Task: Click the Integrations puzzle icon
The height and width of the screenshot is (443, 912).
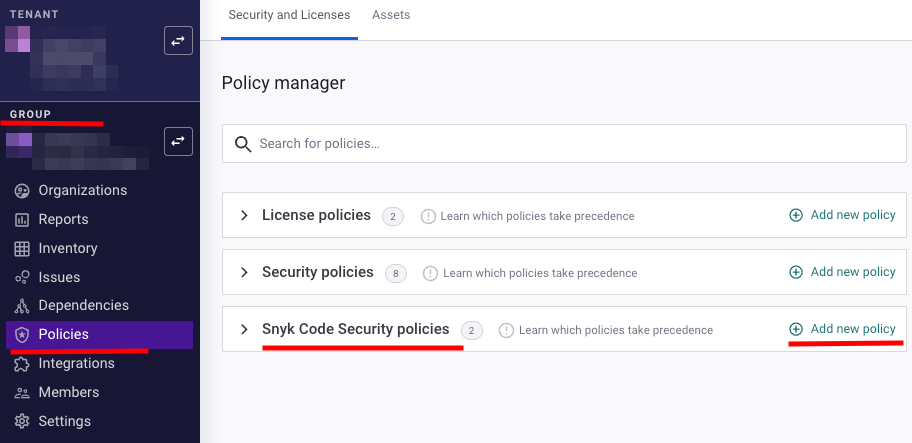Action: tap(22, 364)
